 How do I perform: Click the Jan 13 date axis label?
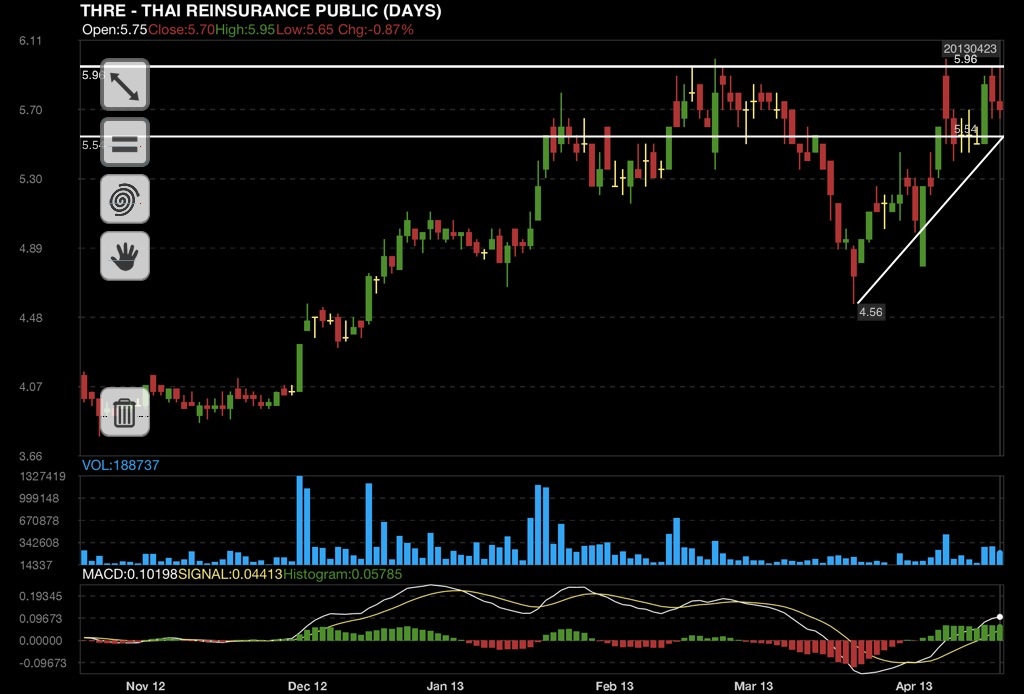(x=445, y=686)
